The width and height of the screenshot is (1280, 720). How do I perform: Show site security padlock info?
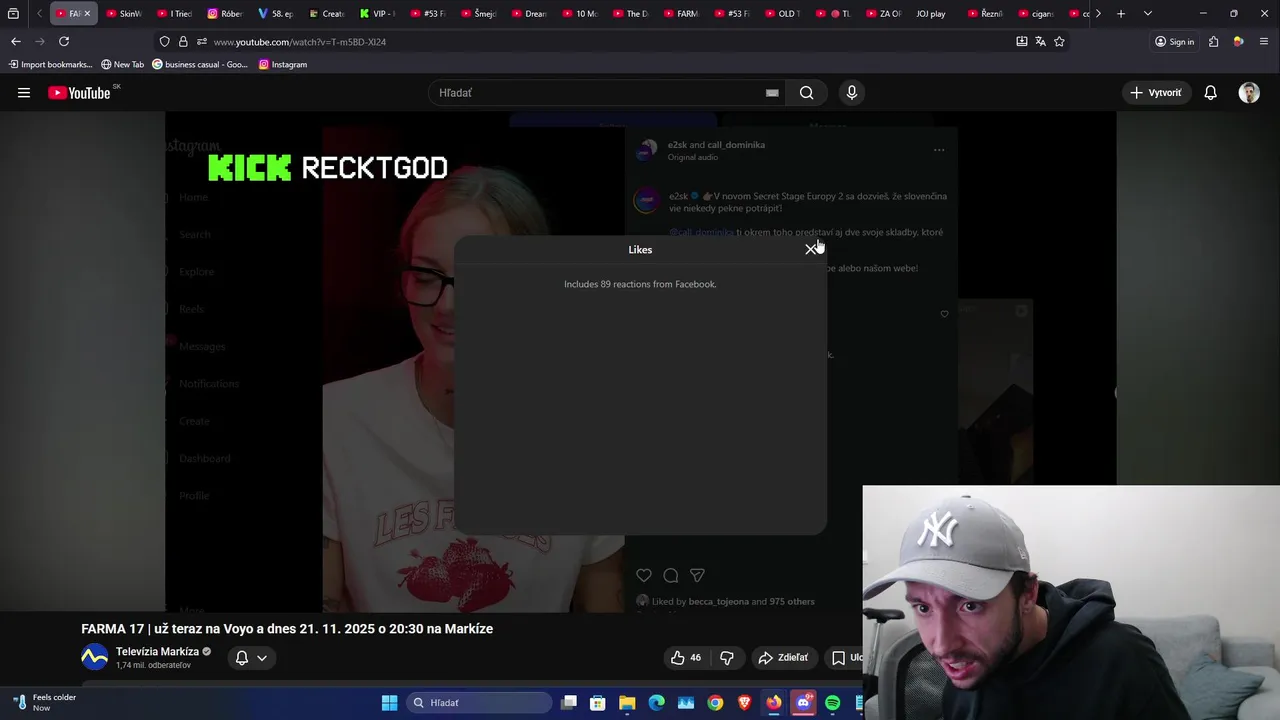click(183, 41)
